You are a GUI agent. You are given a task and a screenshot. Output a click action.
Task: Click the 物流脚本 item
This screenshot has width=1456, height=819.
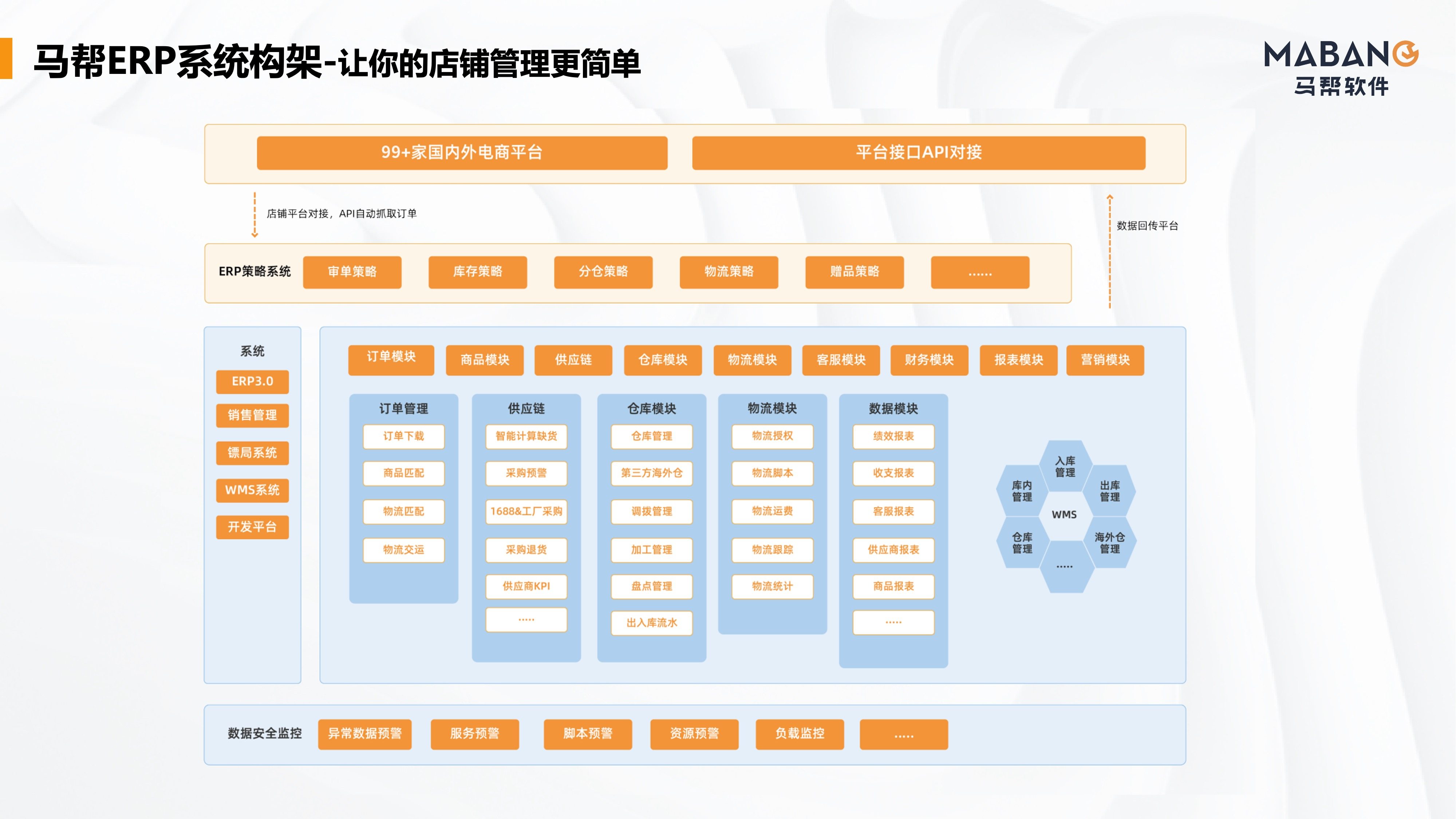(x=773, y=474)
